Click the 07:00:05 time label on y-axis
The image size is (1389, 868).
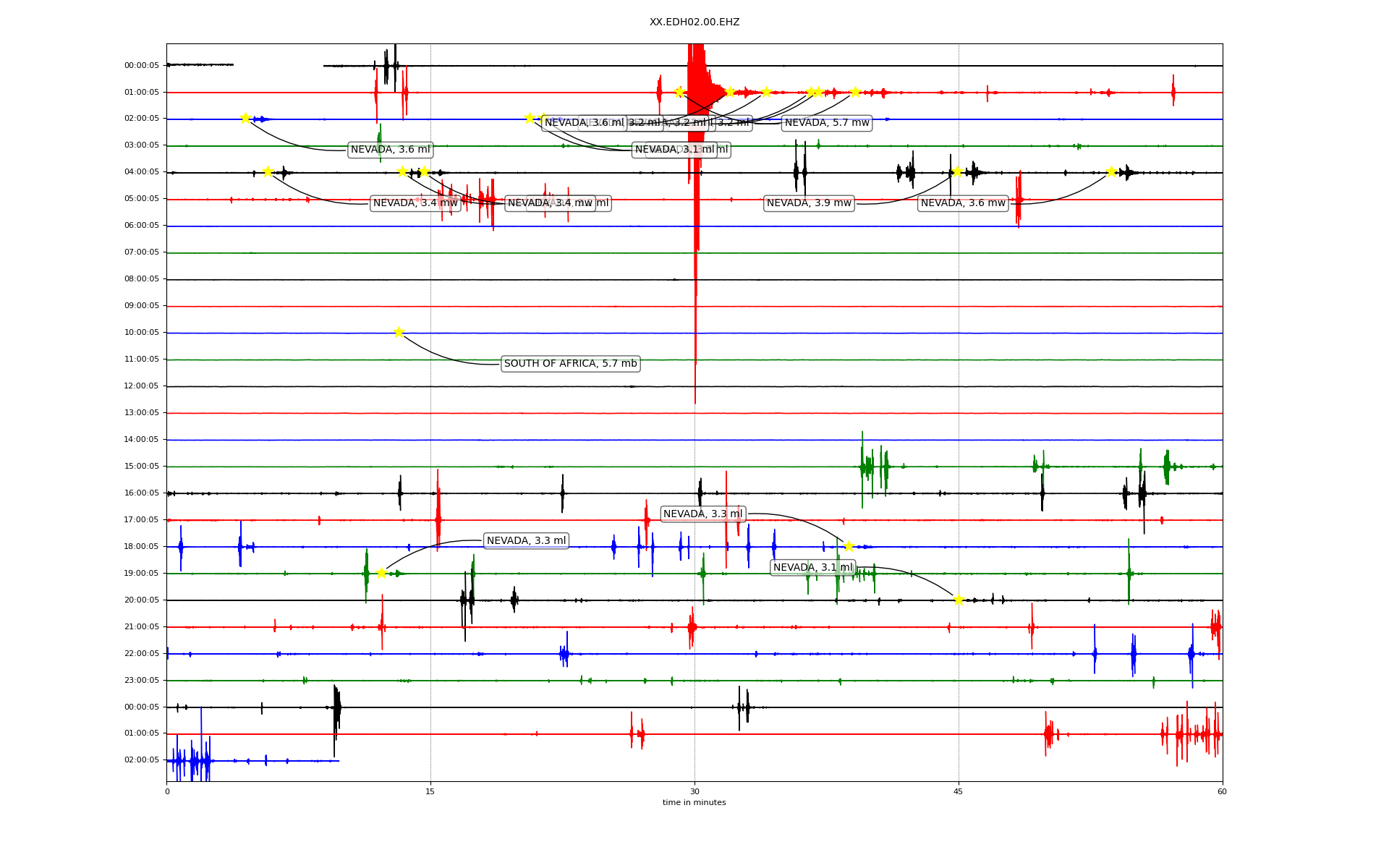(142, 252)
